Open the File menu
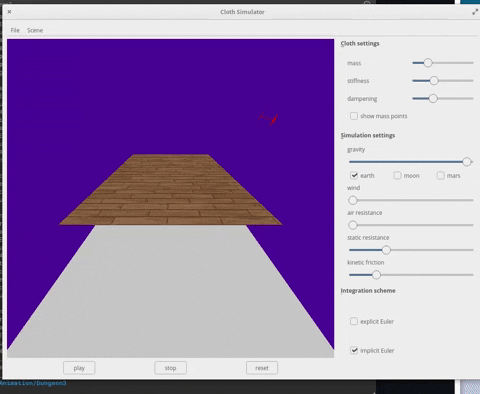Image resolution: width=480 pixels, height=394 pixels. click(15, 30)
